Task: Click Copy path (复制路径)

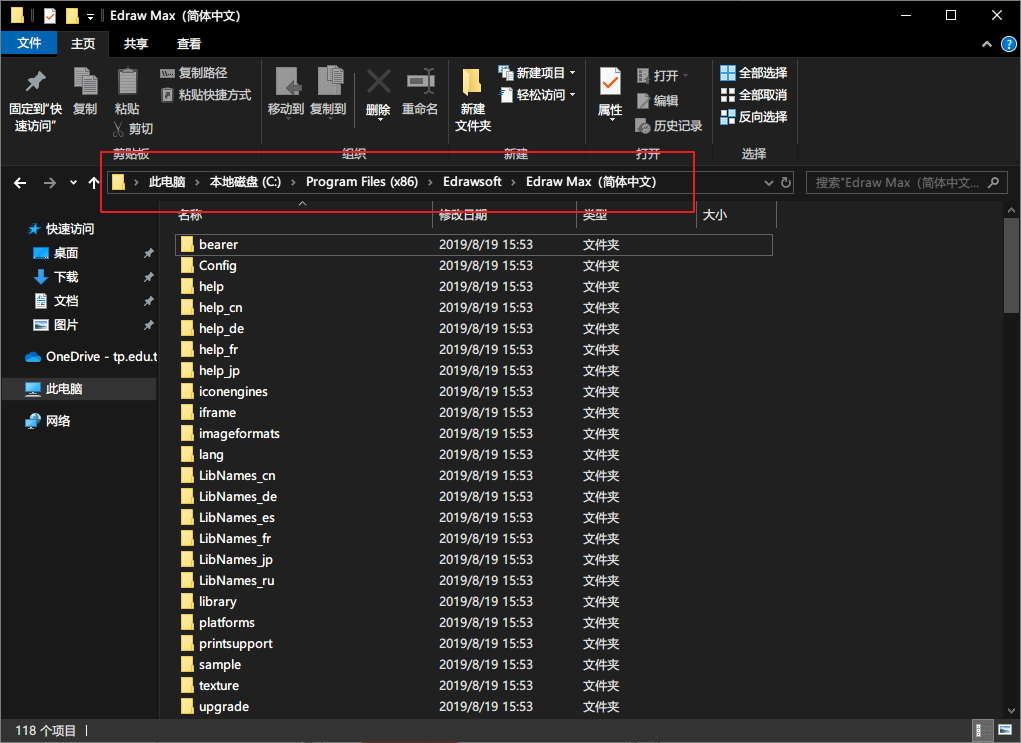Action: click(194, 73)
